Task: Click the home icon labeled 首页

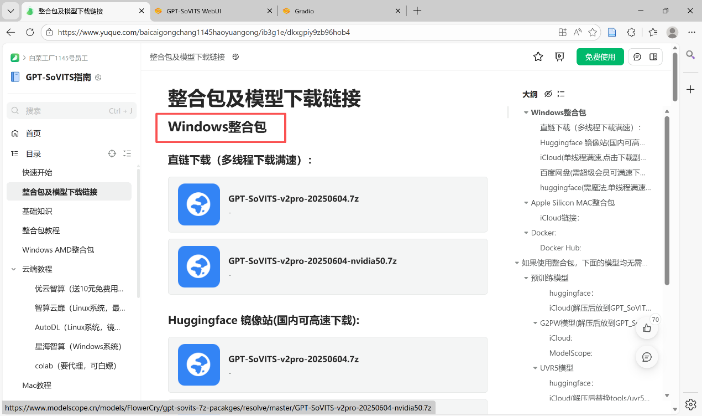Action: [x=15, y=133]
